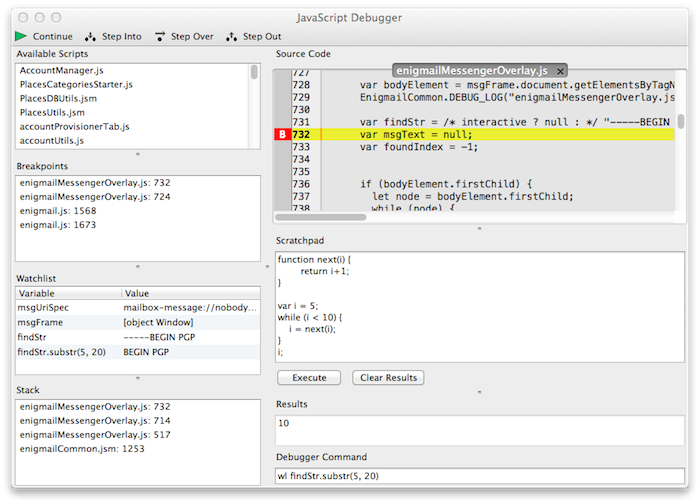Select breakpoint enigmail.js: 1568
Viewport: 700px width, 504px height.
(x=58, y=211)
